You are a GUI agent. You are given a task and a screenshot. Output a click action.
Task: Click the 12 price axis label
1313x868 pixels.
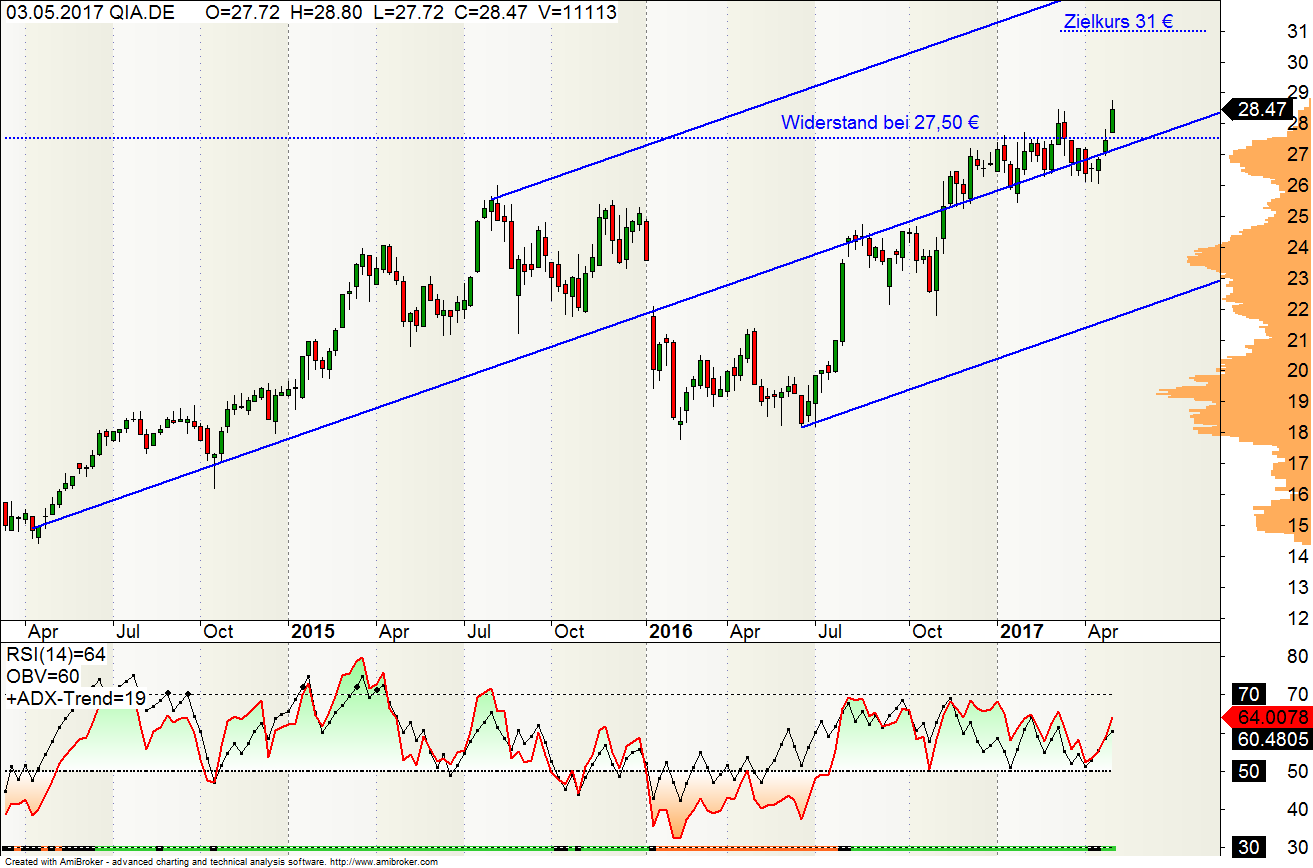[1297, 617]
